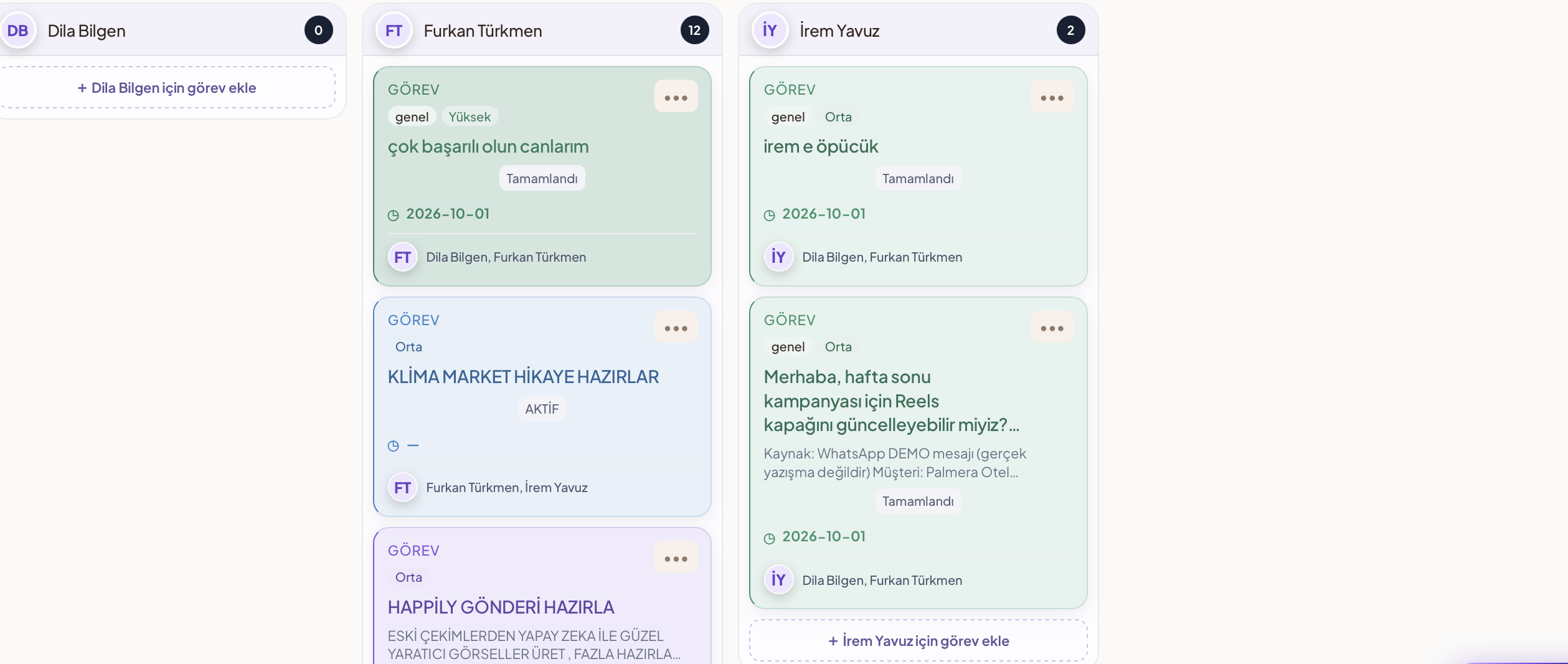Open task 'Merhaba, hafta sonu kampanyası için Reels'
Image resolution: width=1568 pixels, height=664 pixels.
click(x=891, y=401)
